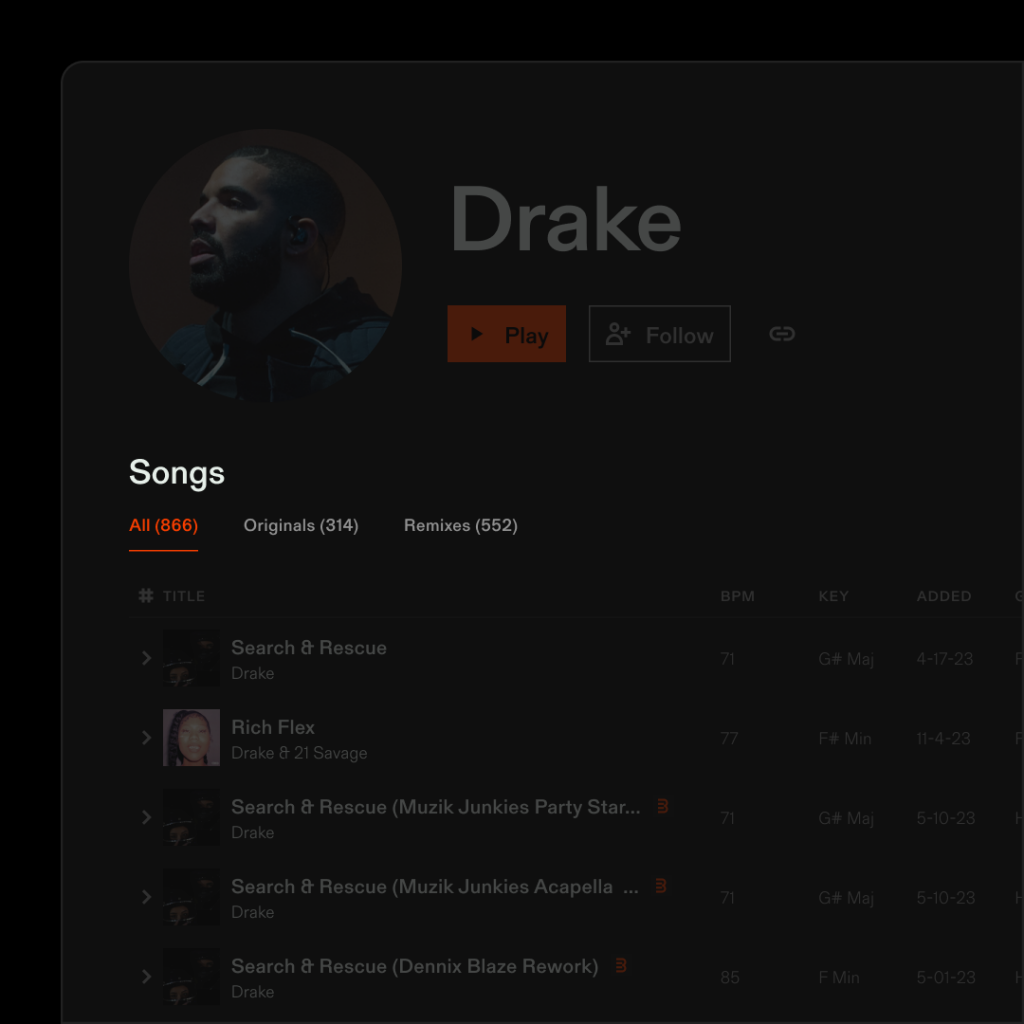Click Drake's round profile picture

click(x=265, y=265)
